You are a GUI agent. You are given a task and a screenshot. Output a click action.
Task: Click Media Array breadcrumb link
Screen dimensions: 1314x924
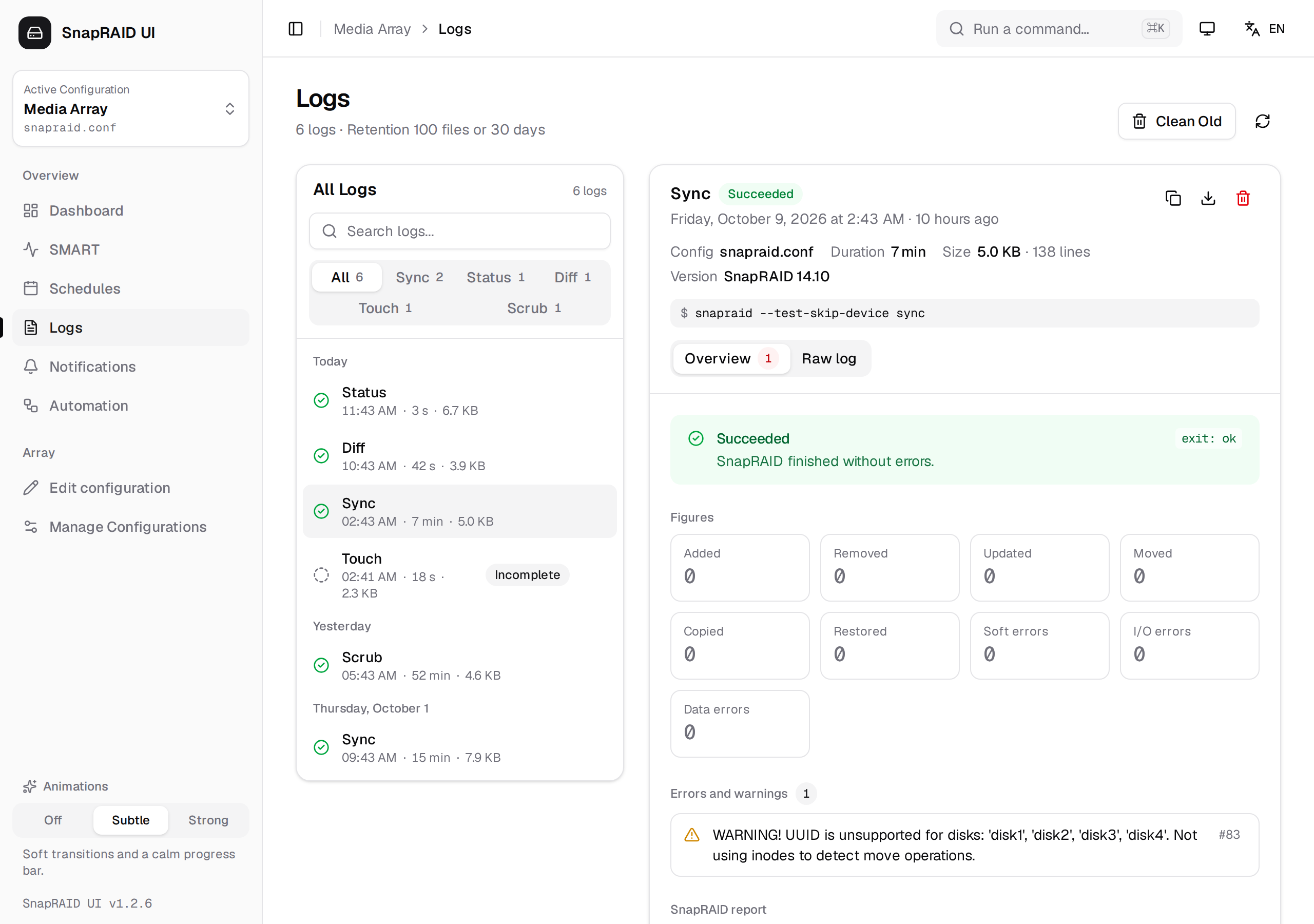(372, 29)
